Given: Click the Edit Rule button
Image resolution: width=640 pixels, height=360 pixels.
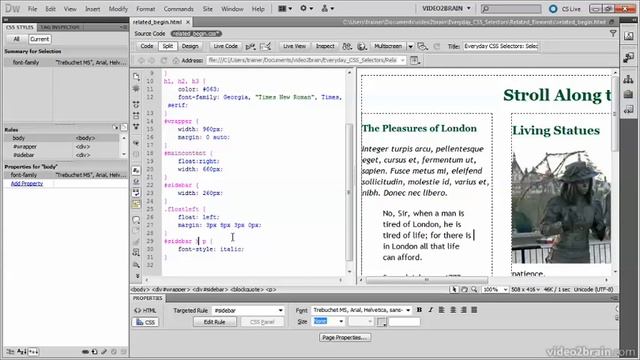Looking at the screenshot, I should [x=215, y=322].
